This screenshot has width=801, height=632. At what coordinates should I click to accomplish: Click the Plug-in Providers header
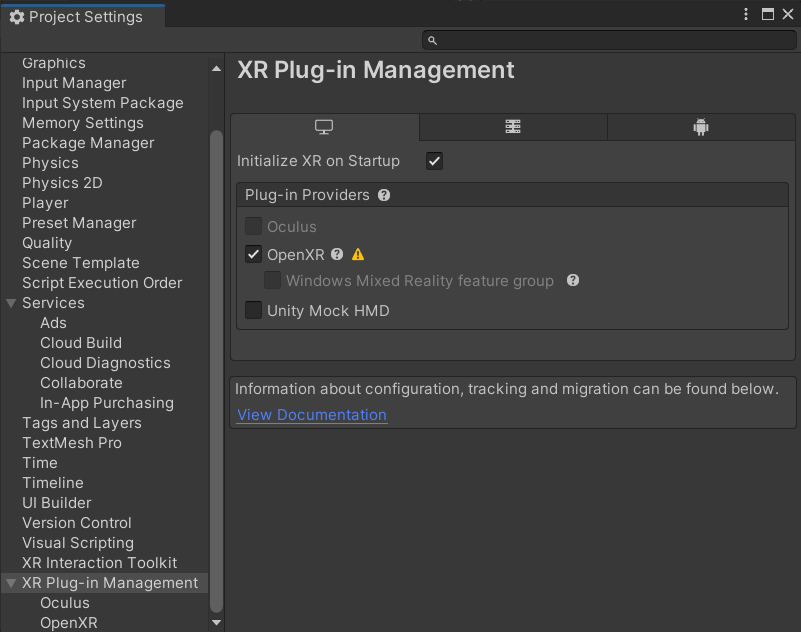pos(512,195)
